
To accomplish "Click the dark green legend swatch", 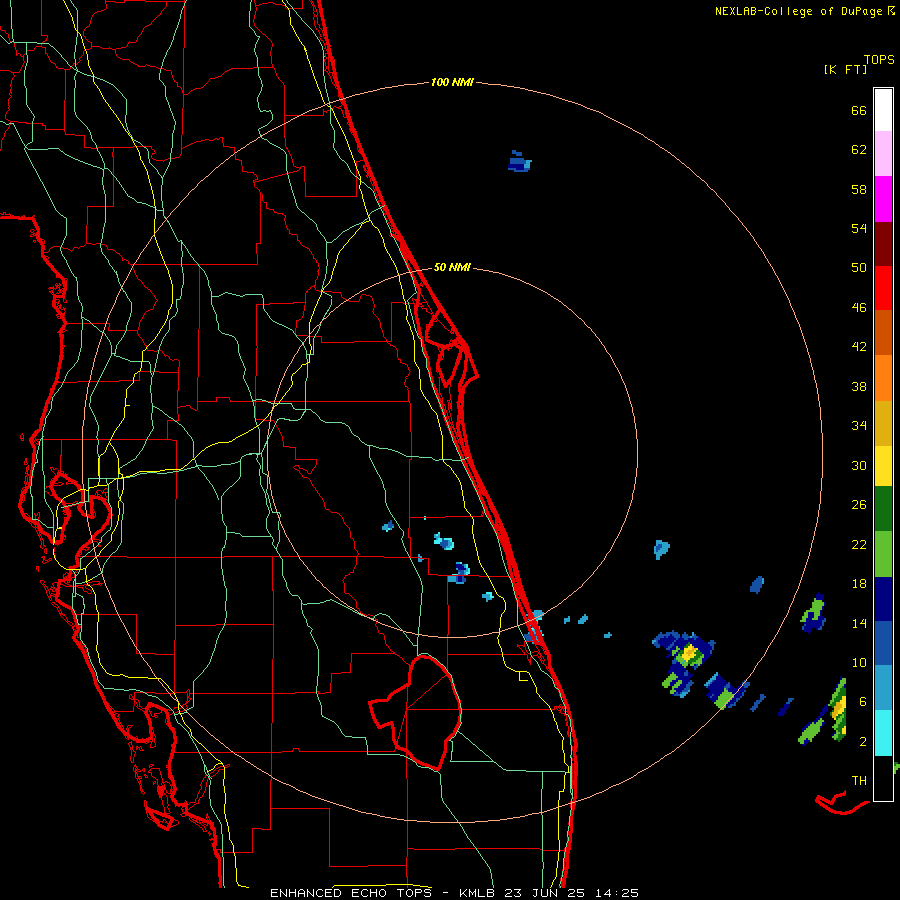I will 883,509.
